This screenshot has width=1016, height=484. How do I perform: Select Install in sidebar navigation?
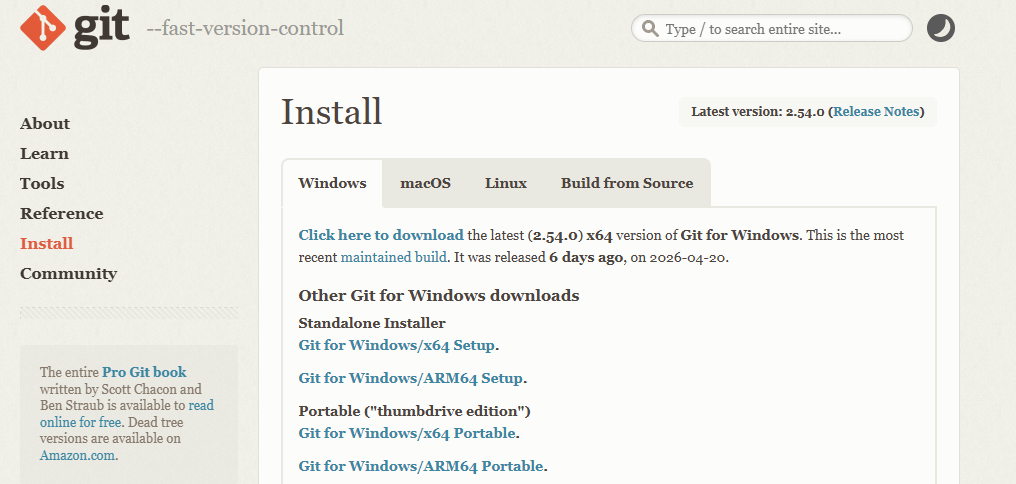(47, 244)
